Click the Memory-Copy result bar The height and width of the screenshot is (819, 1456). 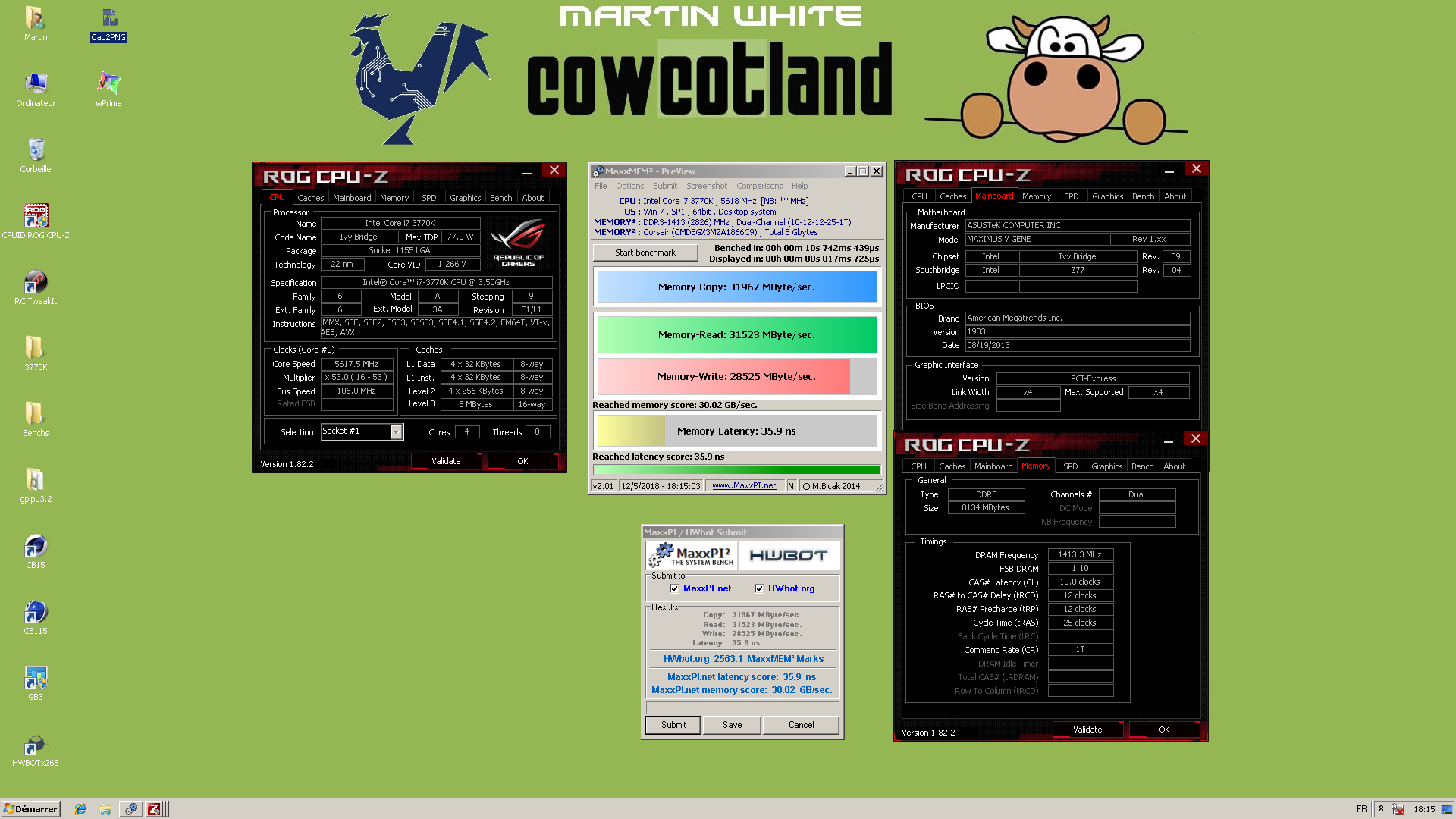click(x=737, y=287)
